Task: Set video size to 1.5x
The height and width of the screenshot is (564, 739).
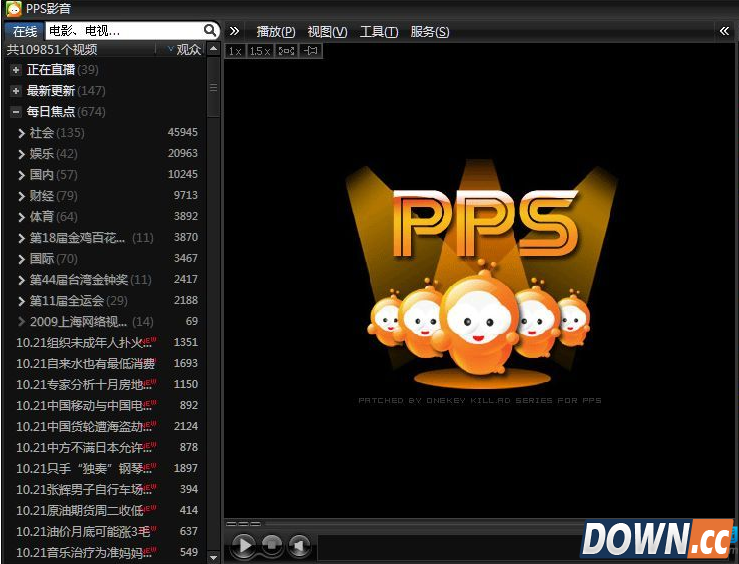Action: (x=260, y=50)
